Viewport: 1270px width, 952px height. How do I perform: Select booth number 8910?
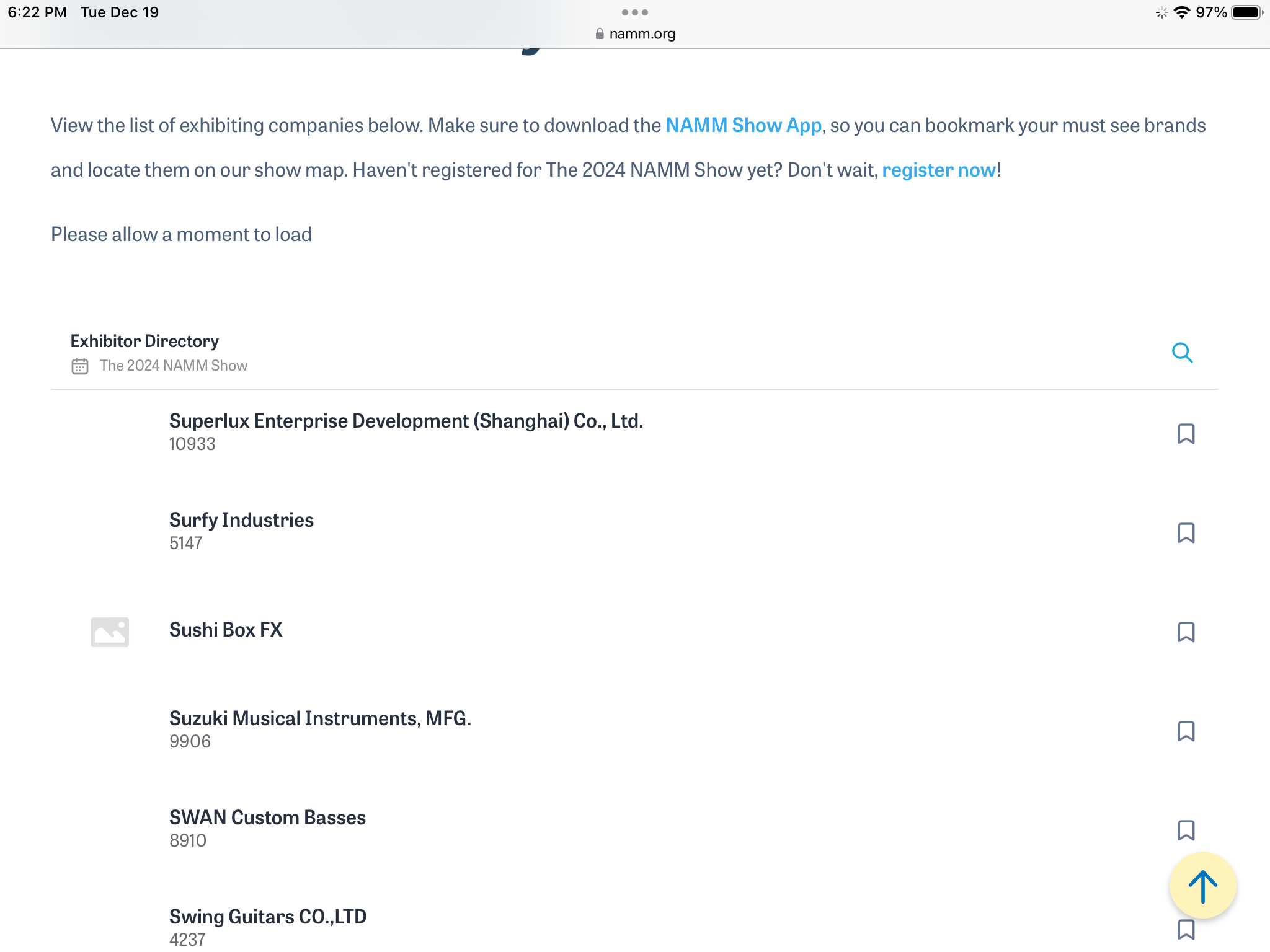188,840
